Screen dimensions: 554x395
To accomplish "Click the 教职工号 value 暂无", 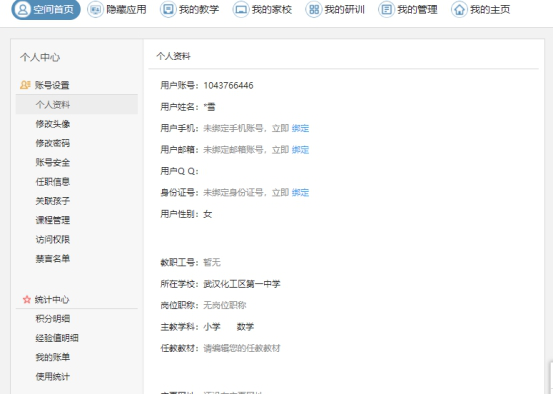I will [x=212, y=263].
